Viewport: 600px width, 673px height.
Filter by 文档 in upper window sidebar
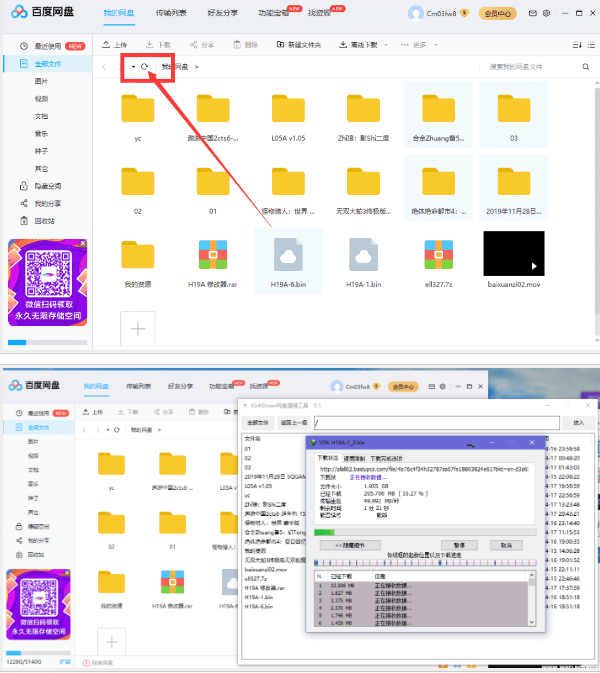(41, 116)
